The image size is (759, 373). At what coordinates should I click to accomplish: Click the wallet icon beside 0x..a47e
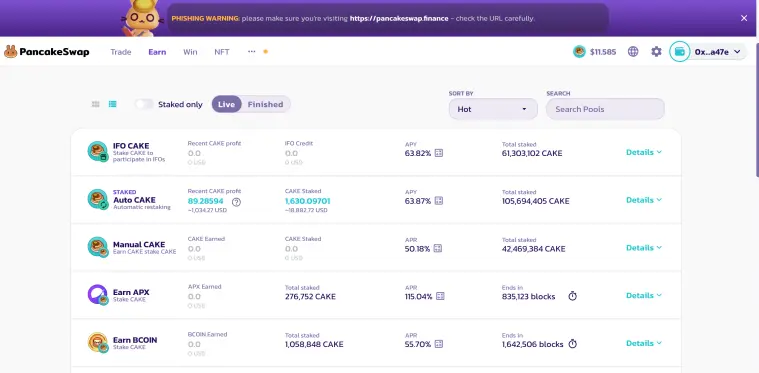click(680, 52)
